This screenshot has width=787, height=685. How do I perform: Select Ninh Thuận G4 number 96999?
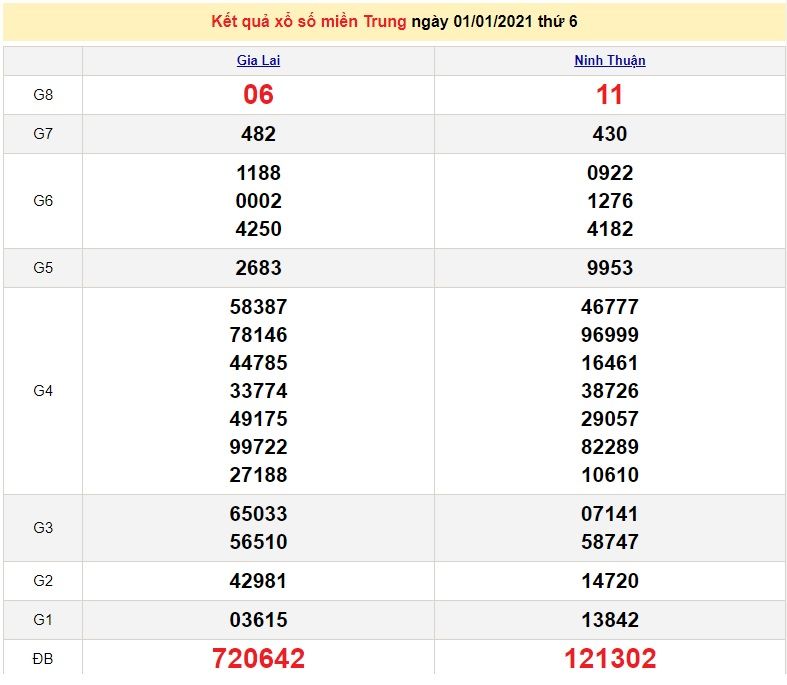pyautogui.click(x=609, y=335)
